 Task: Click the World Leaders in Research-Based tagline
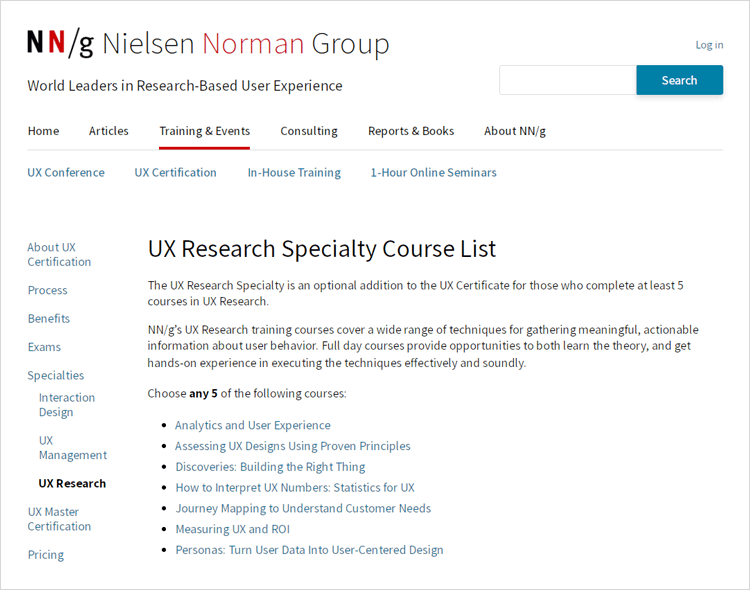point(185,86)
